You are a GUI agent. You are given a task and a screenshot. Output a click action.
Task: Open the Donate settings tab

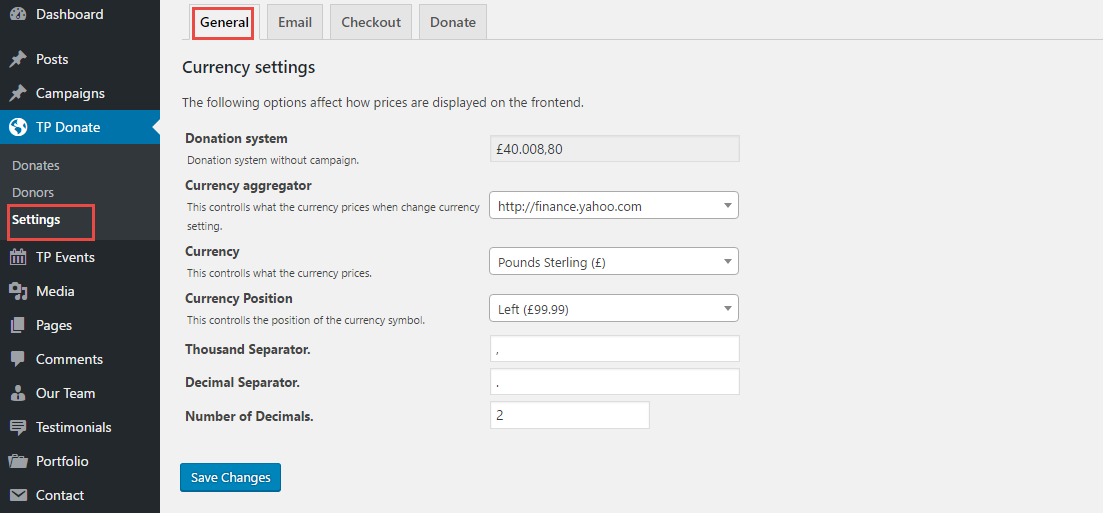coord(453,22)
